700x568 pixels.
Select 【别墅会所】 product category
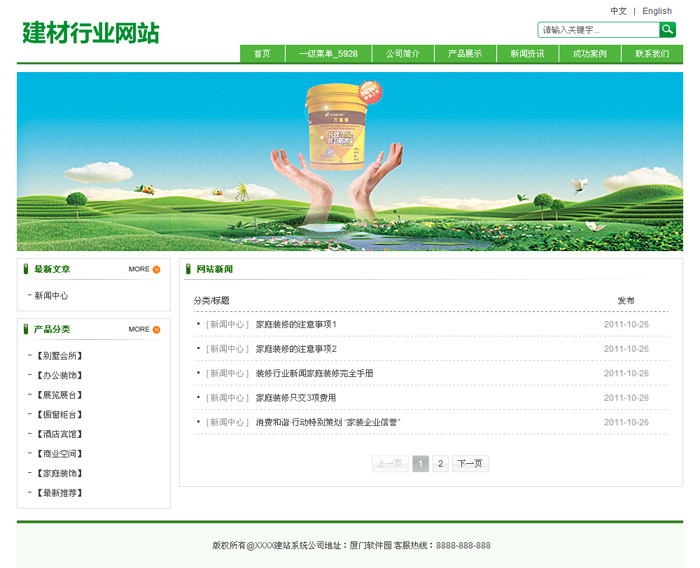[x=59, y=356]
